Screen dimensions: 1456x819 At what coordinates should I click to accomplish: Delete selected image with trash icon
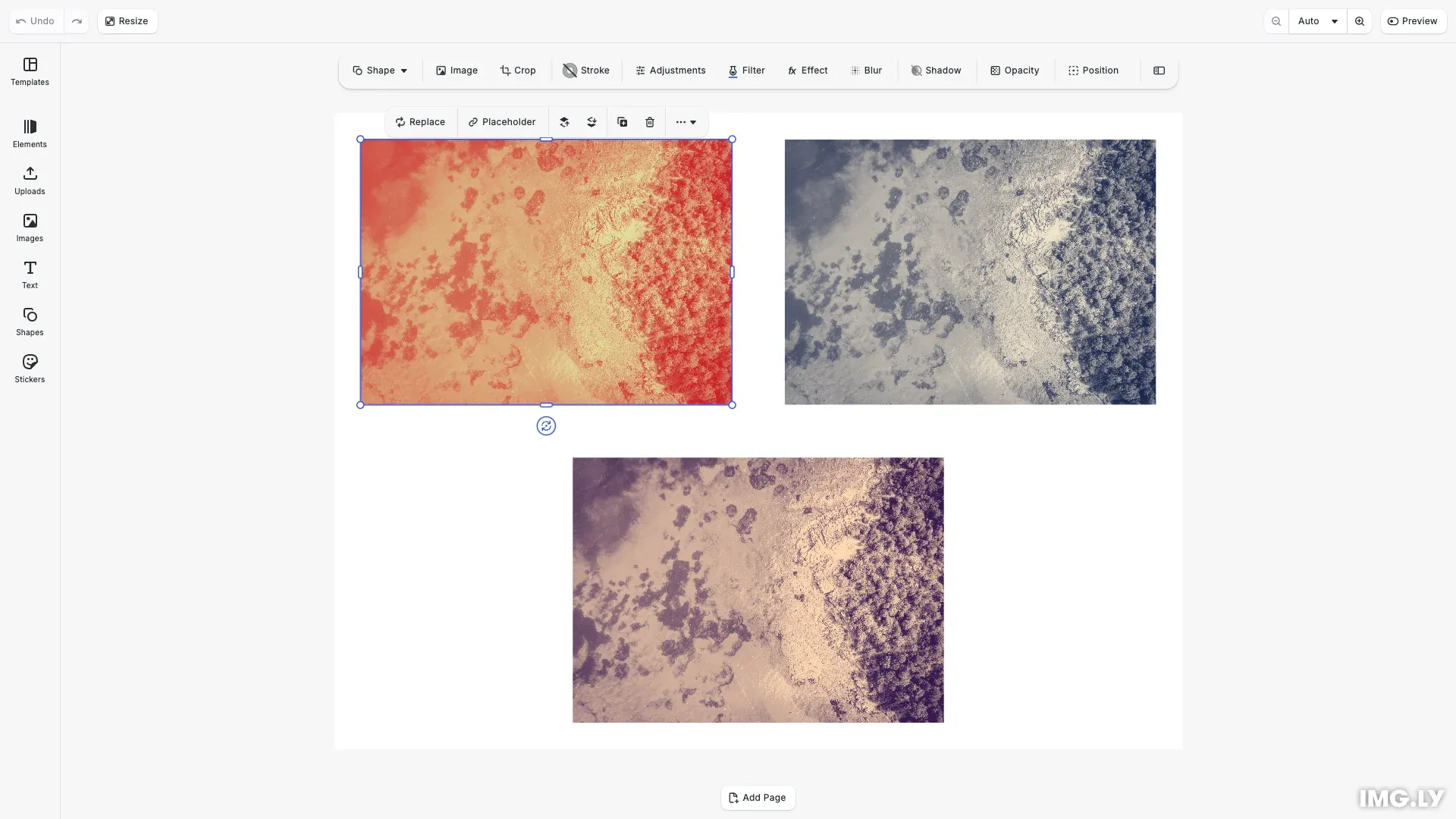pos(650,122)
